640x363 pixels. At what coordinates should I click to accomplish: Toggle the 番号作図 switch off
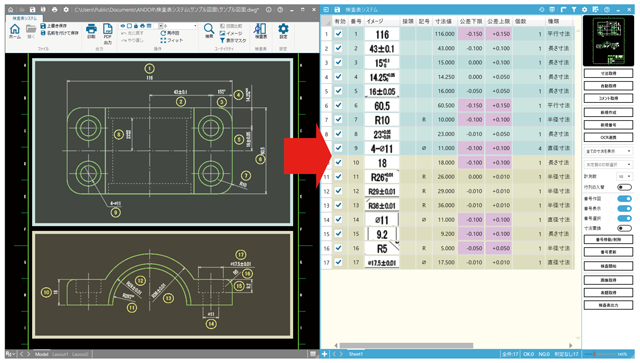pos(624,198)
